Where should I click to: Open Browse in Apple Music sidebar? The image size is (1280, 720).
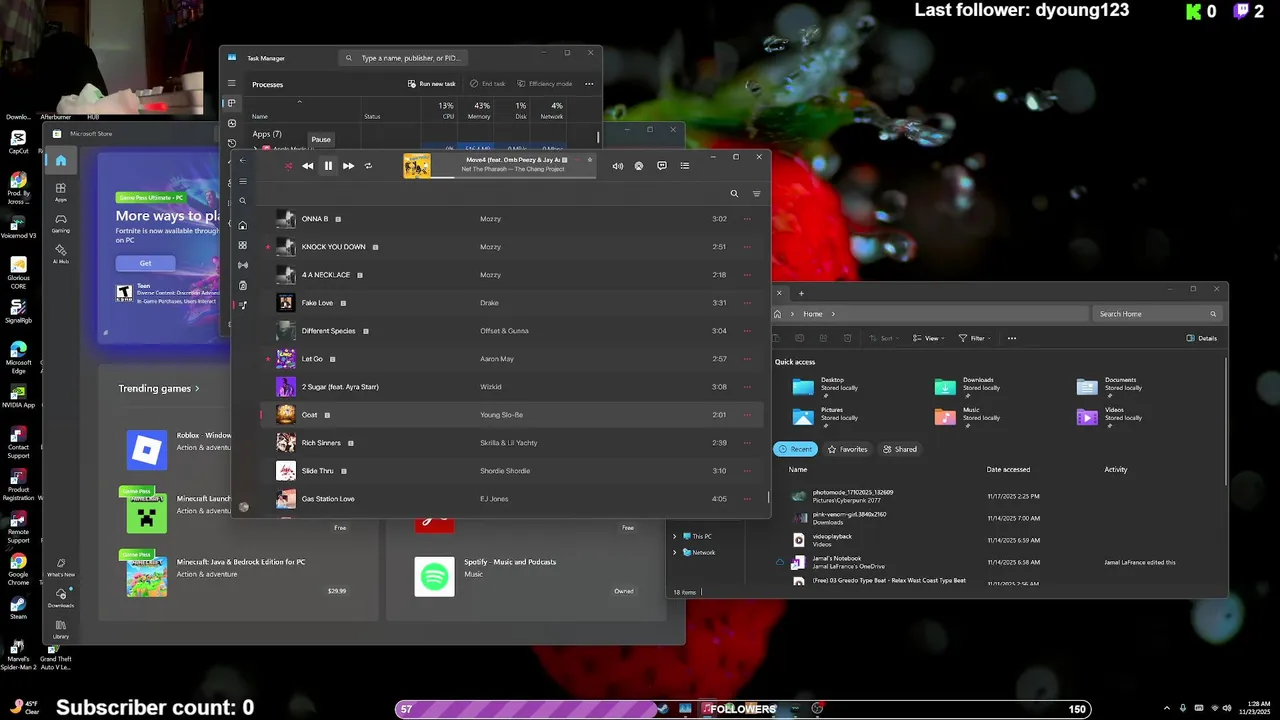coord(243,245)
